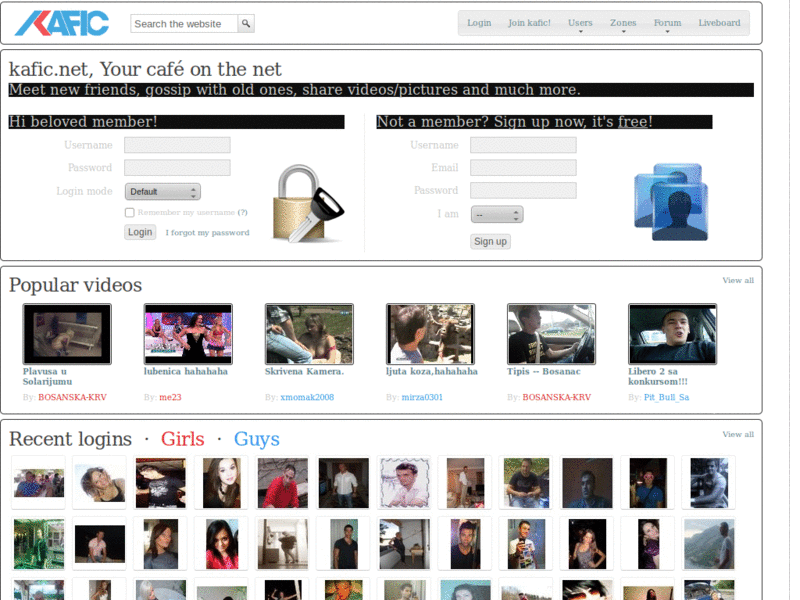This screenshot has height=600, width=800.
Task: Click the search magnifier button
Action: click(246, 23)
